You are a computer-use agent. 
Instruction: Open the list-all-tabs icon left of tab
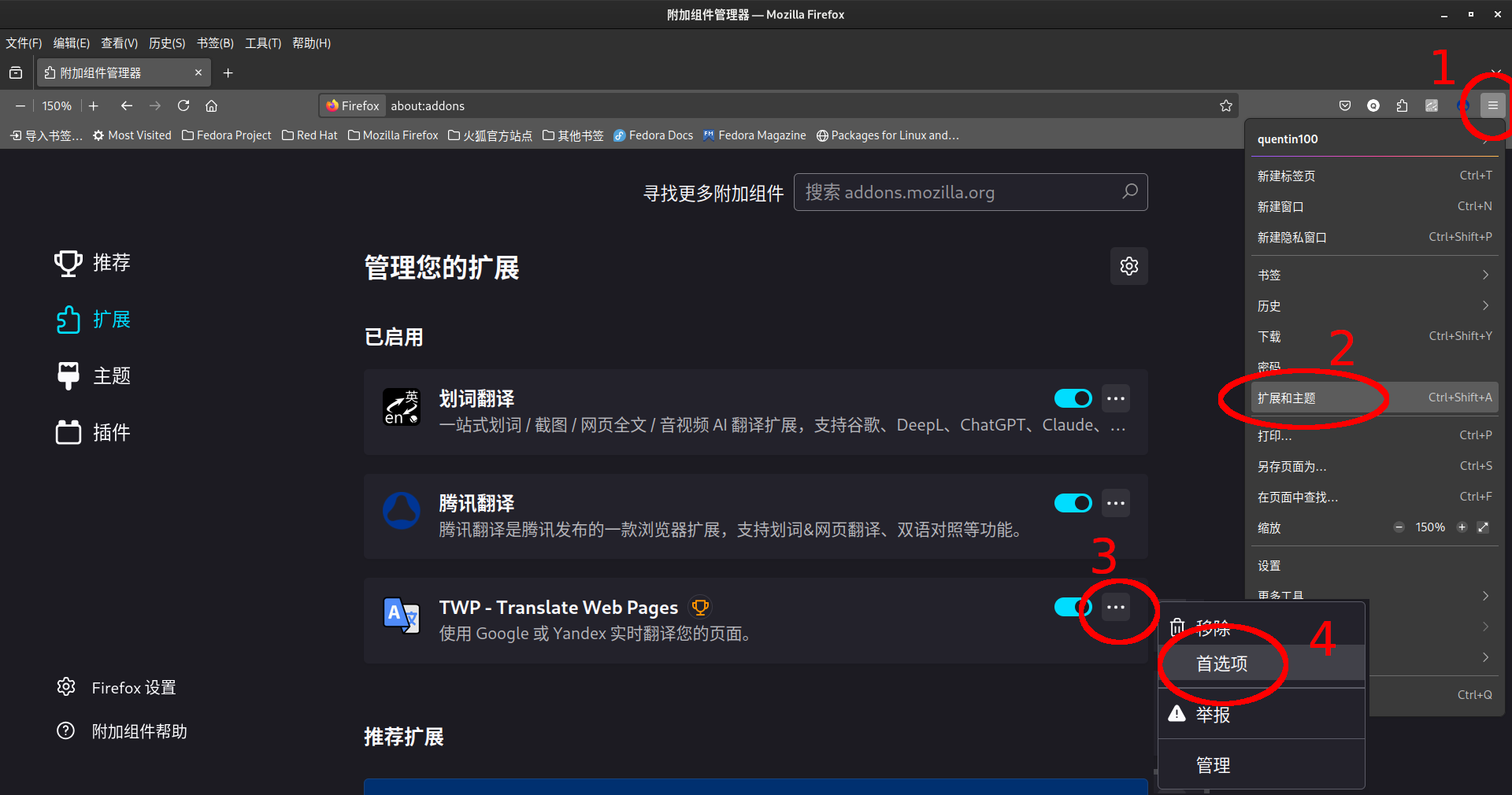click(16, 73)
